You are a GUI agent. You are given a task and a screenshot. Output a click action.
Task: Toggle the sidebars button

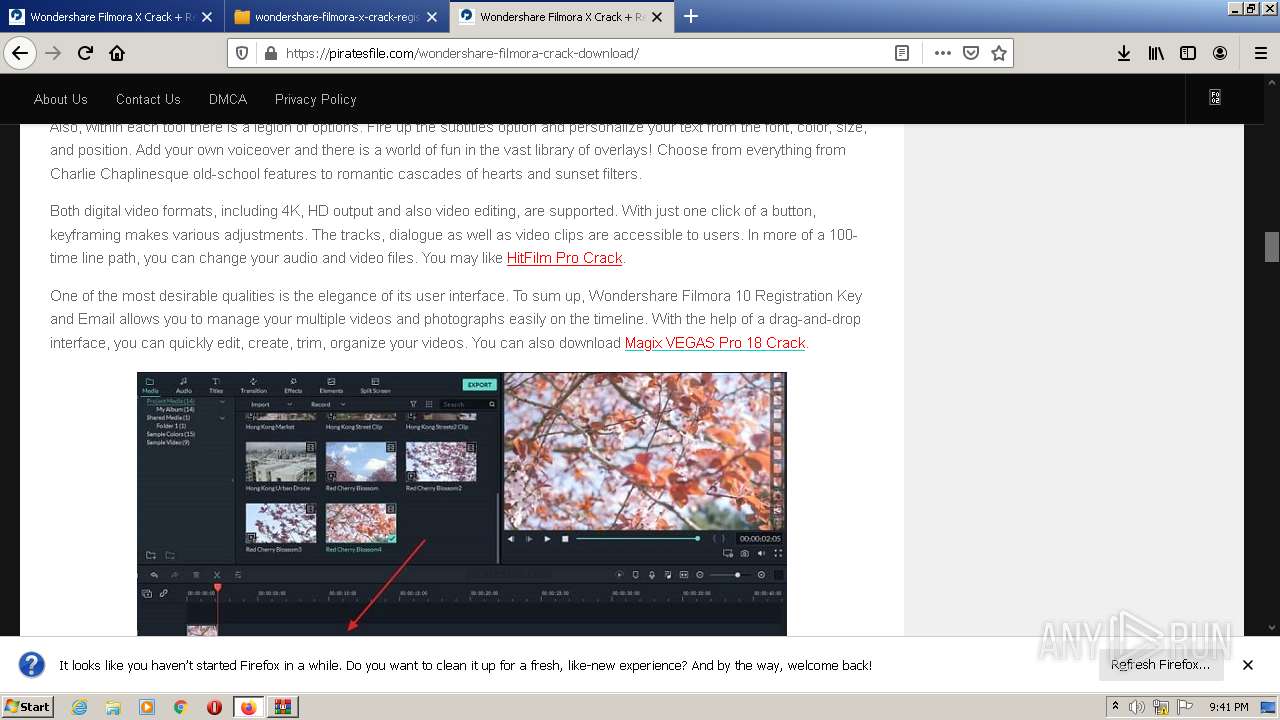pyautogui.click(x=1188, y=53)
